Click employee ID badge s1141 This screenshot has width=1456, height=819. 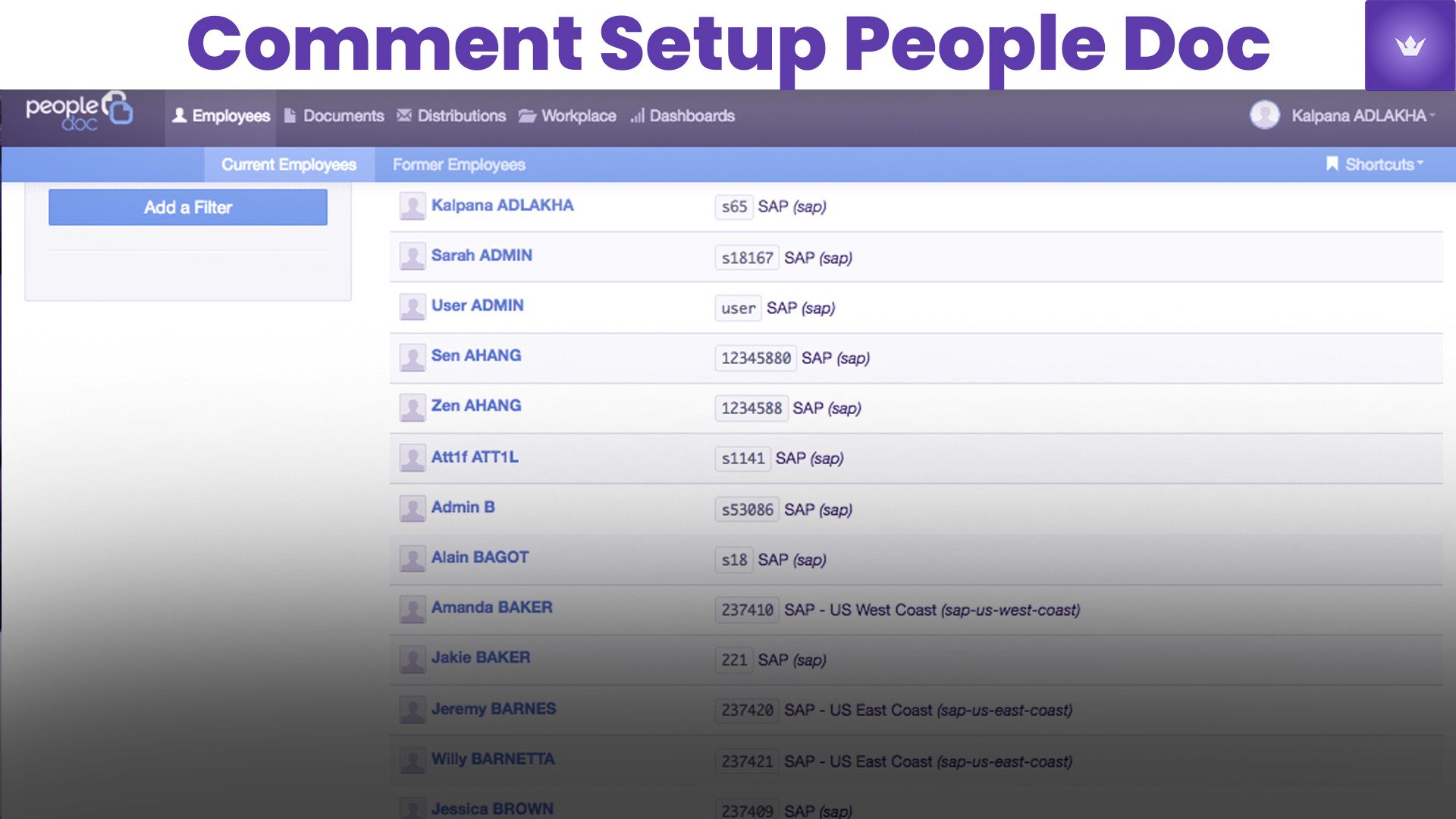pos(742,458)
